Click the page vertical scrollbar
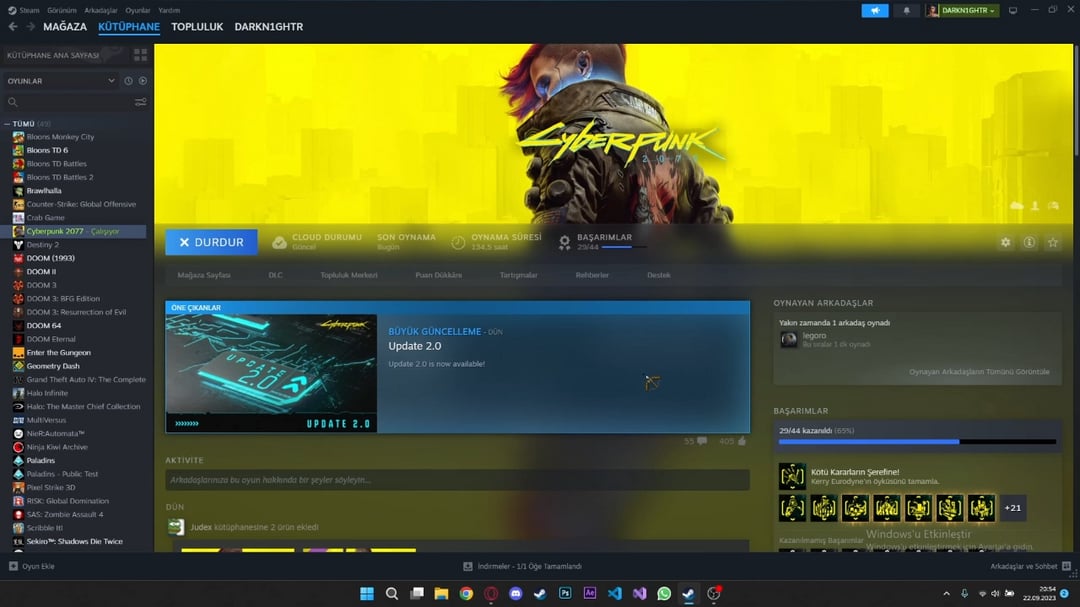The height and width of the screenshot is (607, 1080). coord(1076,103)
